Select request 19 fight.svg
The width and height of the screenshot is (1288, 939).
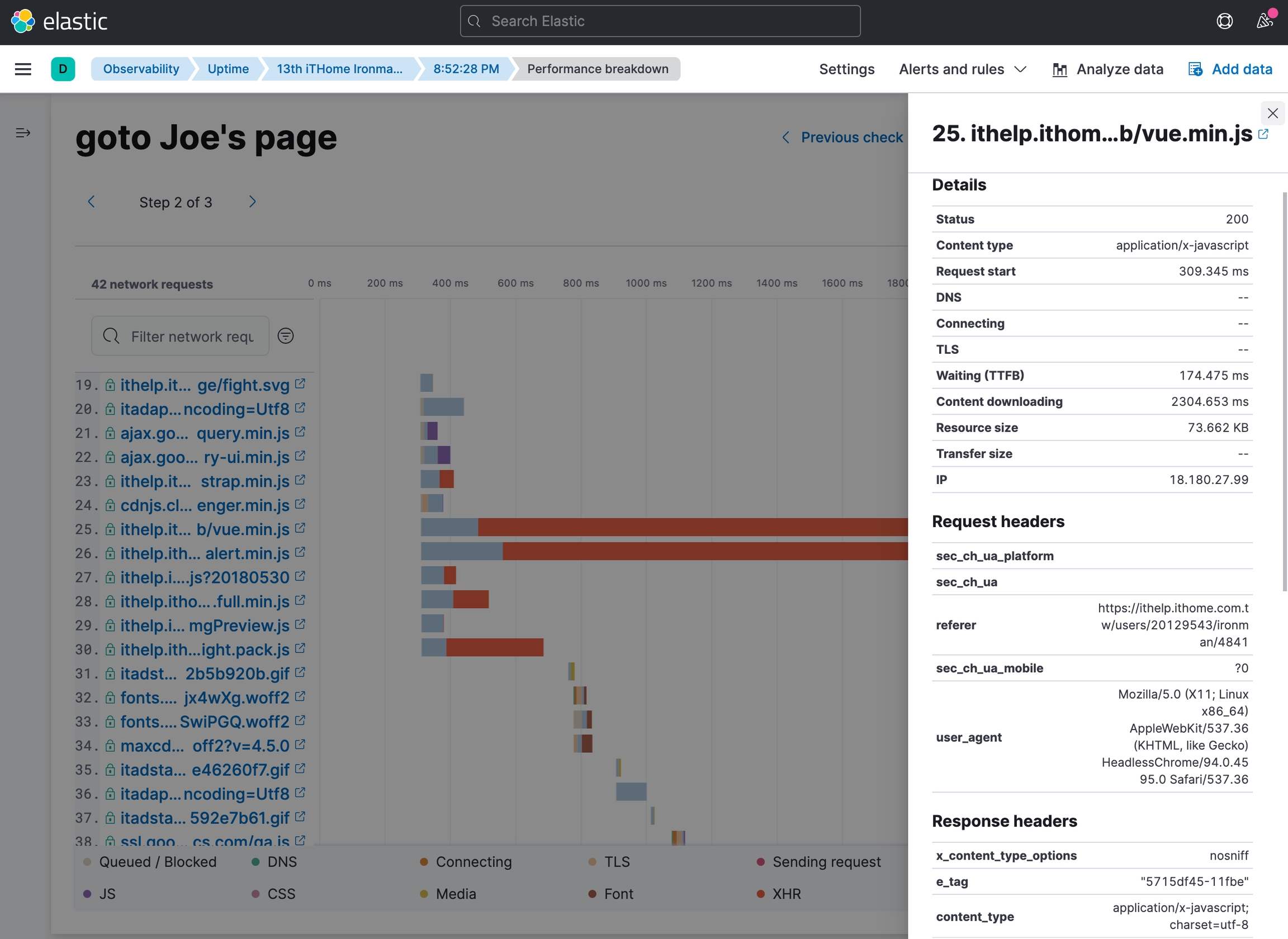coord(205,385)
